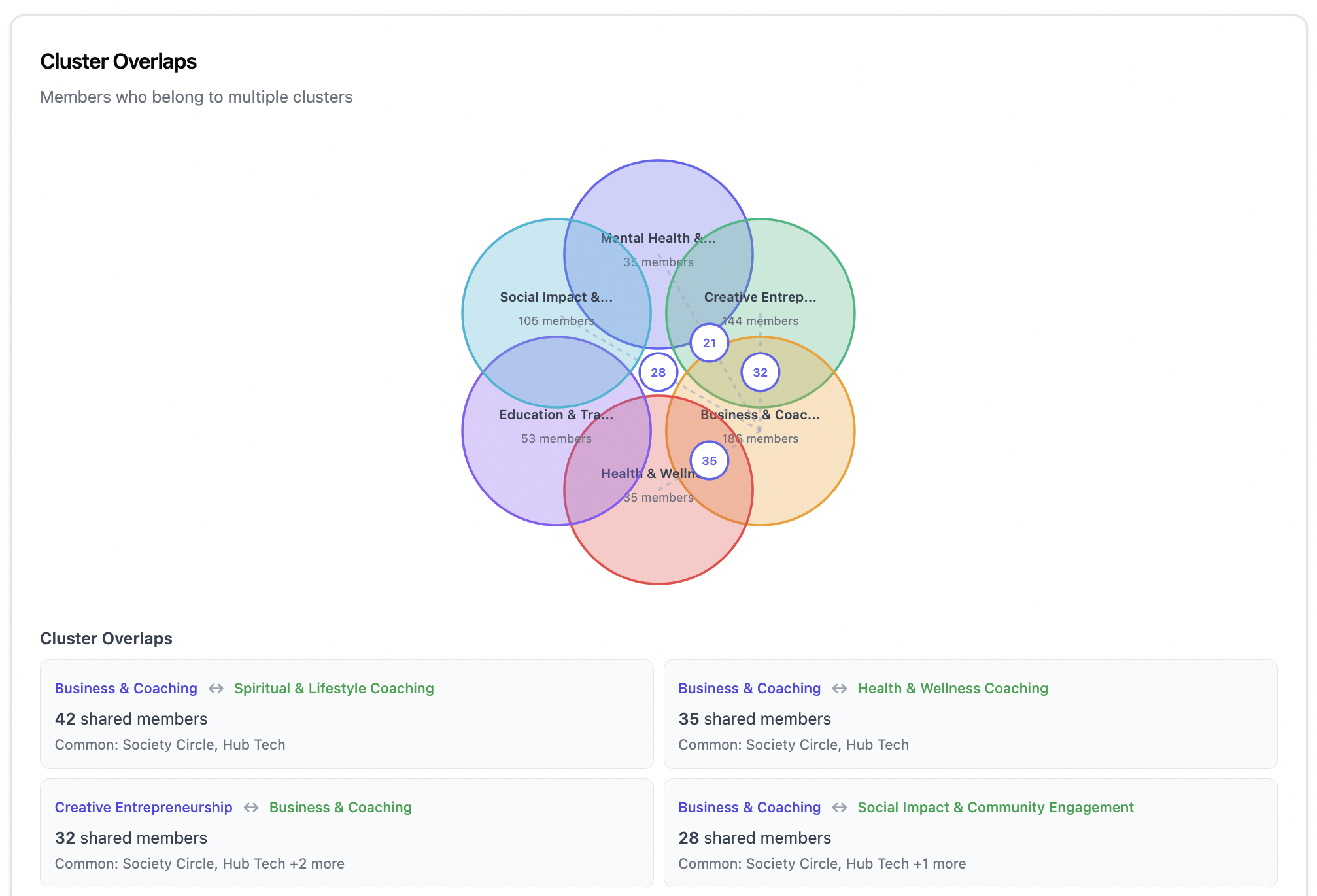1317x896 pixels.
Task: Click the overlap badge showing 28
Action: [x=658, y=372]
